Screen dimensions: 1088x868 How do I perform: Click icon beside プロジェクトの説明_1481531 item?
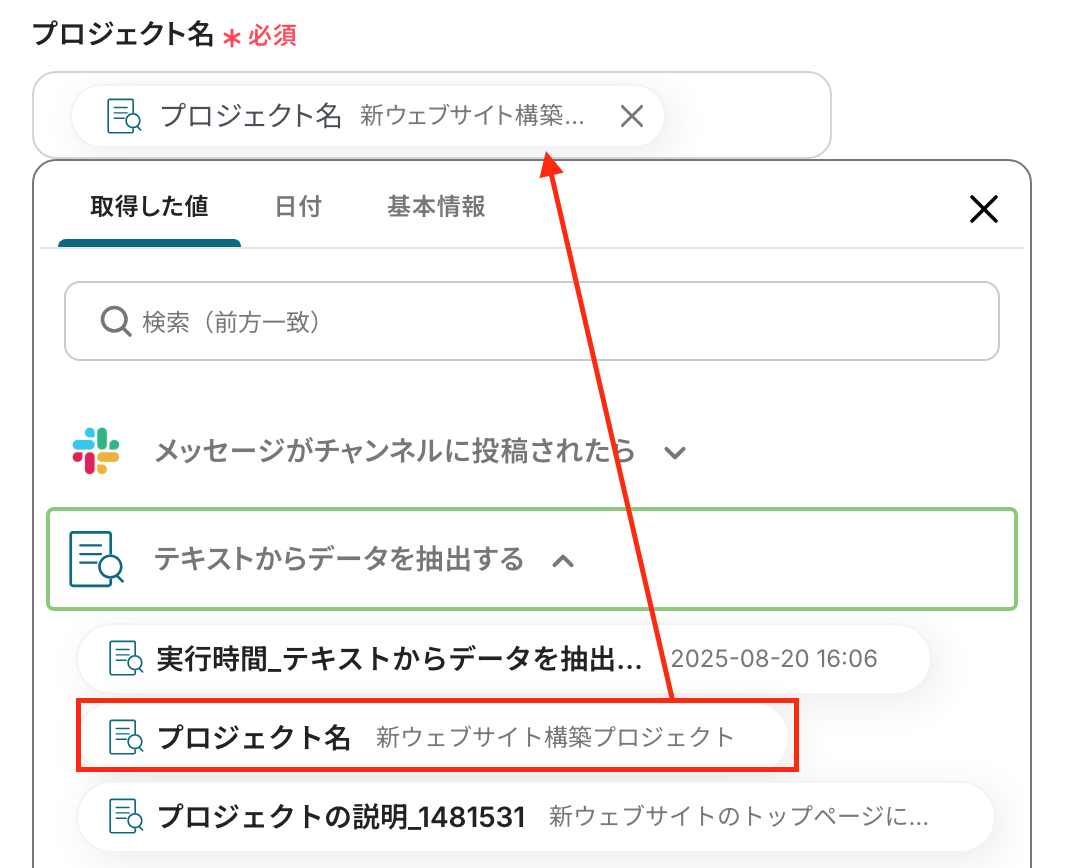click(125, 817)
